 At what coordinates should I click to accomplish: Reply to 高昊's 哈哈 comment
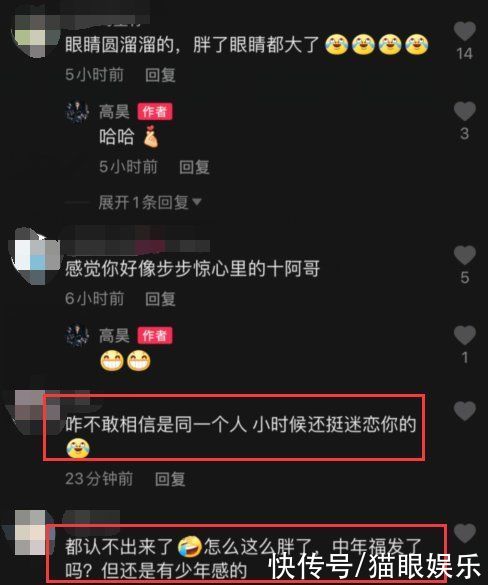click(194, 167)
